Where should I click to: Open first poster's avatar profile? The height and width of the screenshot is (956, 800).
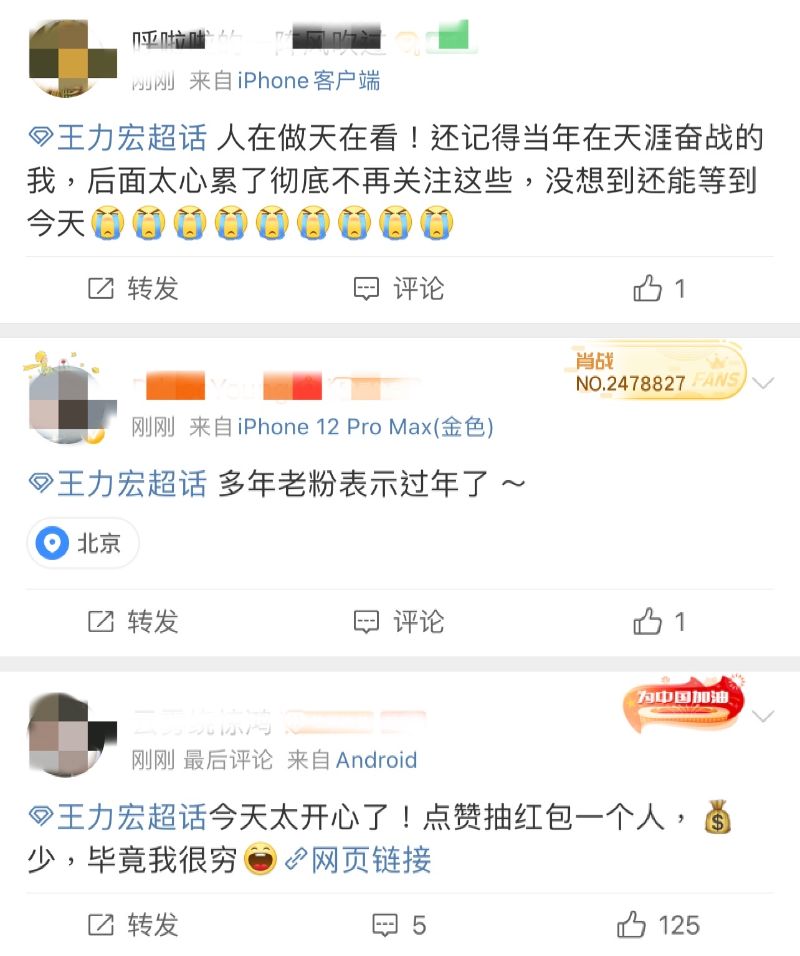(70, 59)
